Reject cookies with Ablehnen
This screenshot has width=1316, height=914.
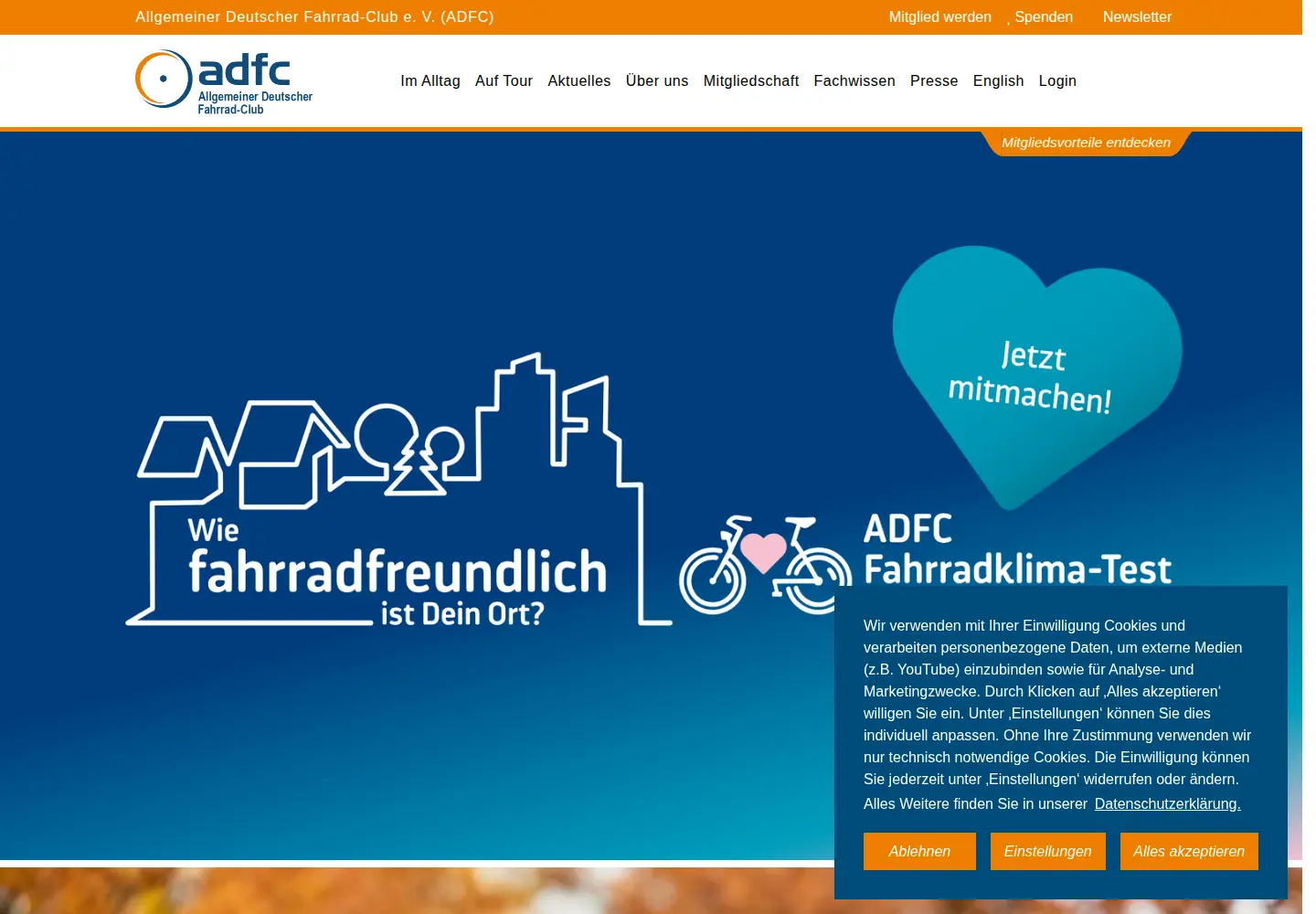919,851
